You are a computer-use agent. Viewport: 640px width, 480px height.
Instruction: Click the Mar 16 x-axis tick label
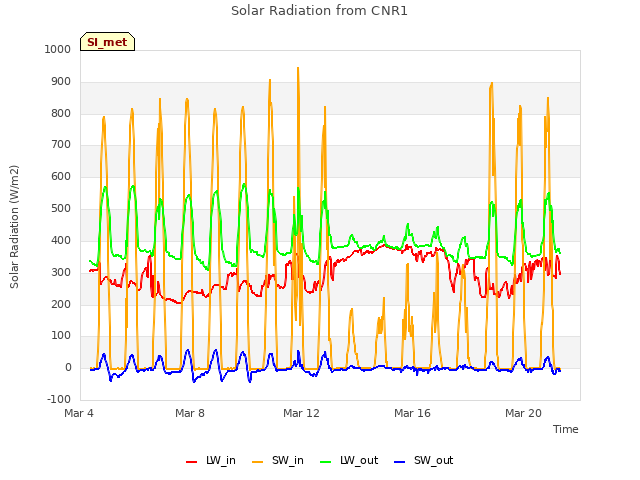[x=412, y=413]
